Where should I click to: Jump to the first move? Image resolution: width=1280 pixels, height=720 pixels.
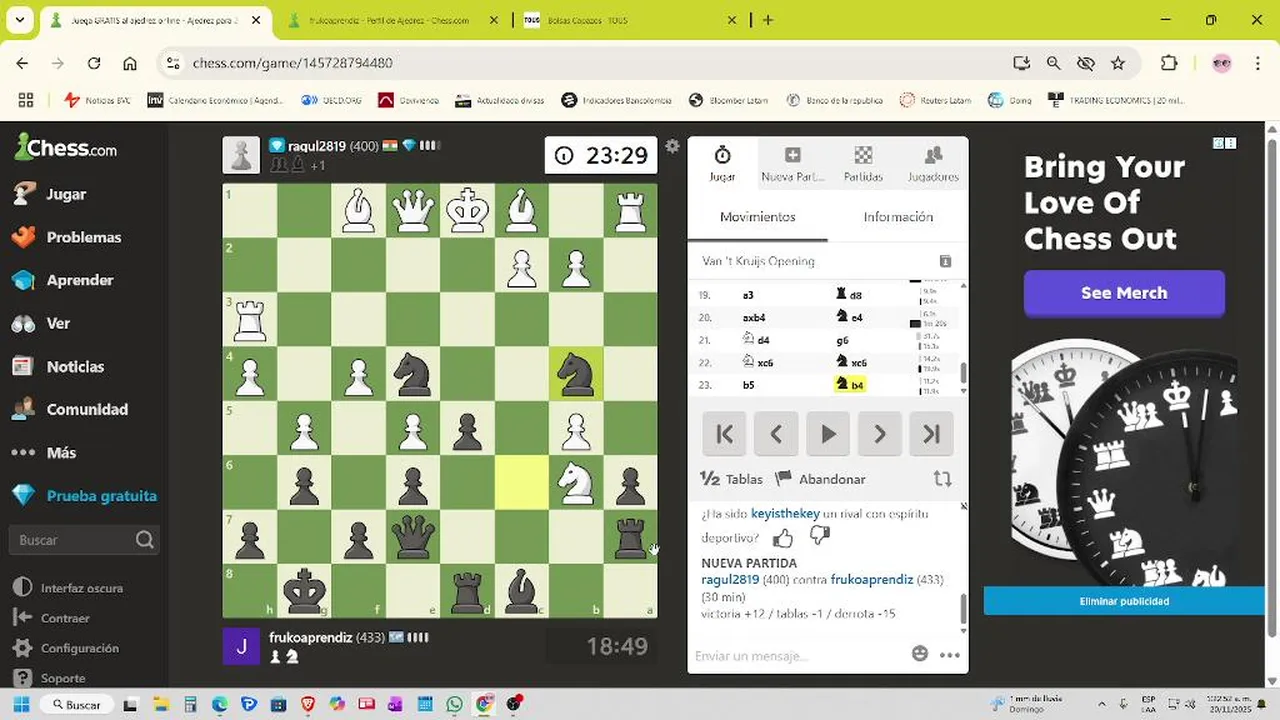(725, 434)
